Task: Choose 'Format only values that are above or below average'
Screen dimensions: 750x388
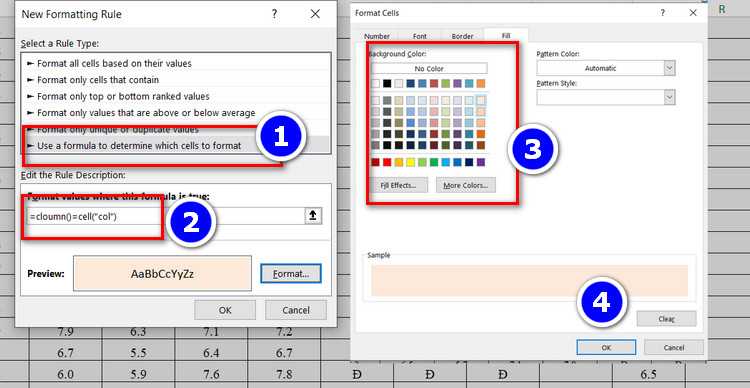Action: tap(176, 113)
